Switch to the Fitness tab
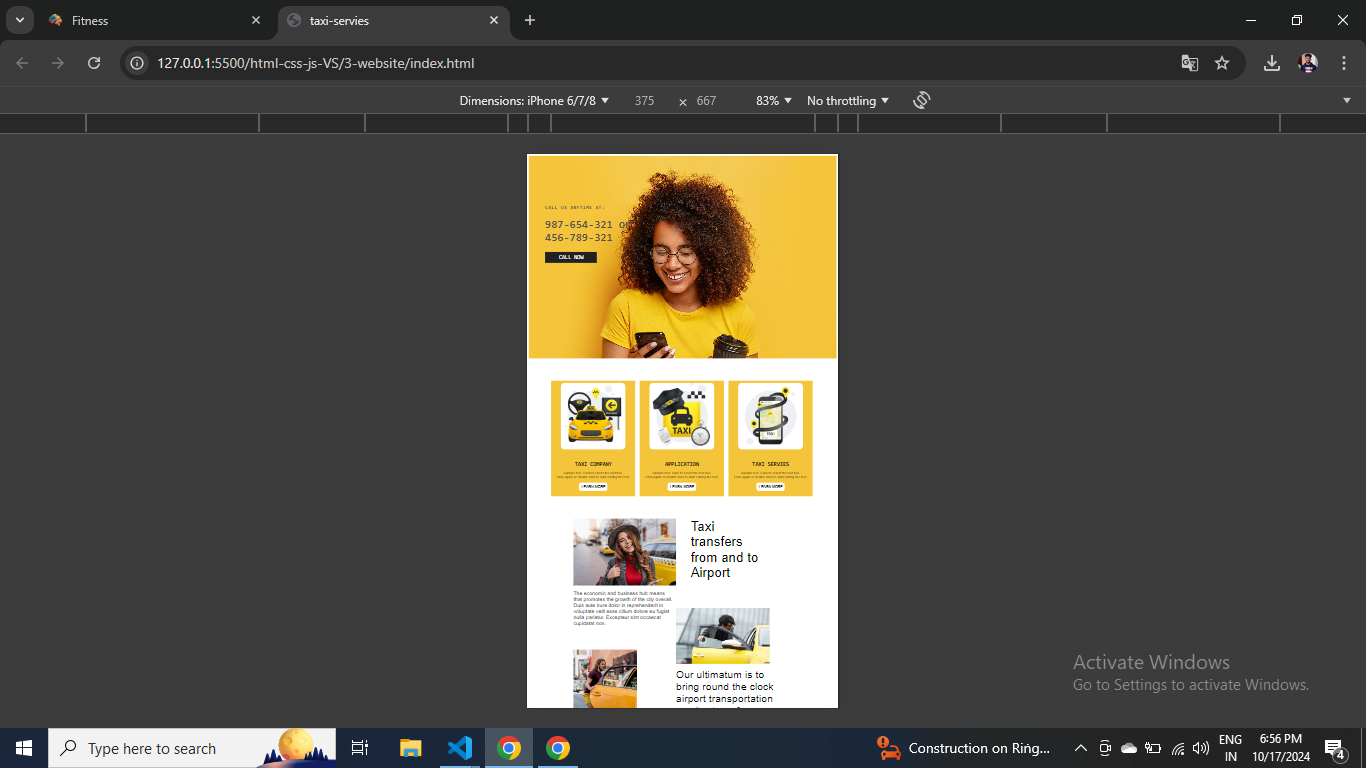 point(153,20)
